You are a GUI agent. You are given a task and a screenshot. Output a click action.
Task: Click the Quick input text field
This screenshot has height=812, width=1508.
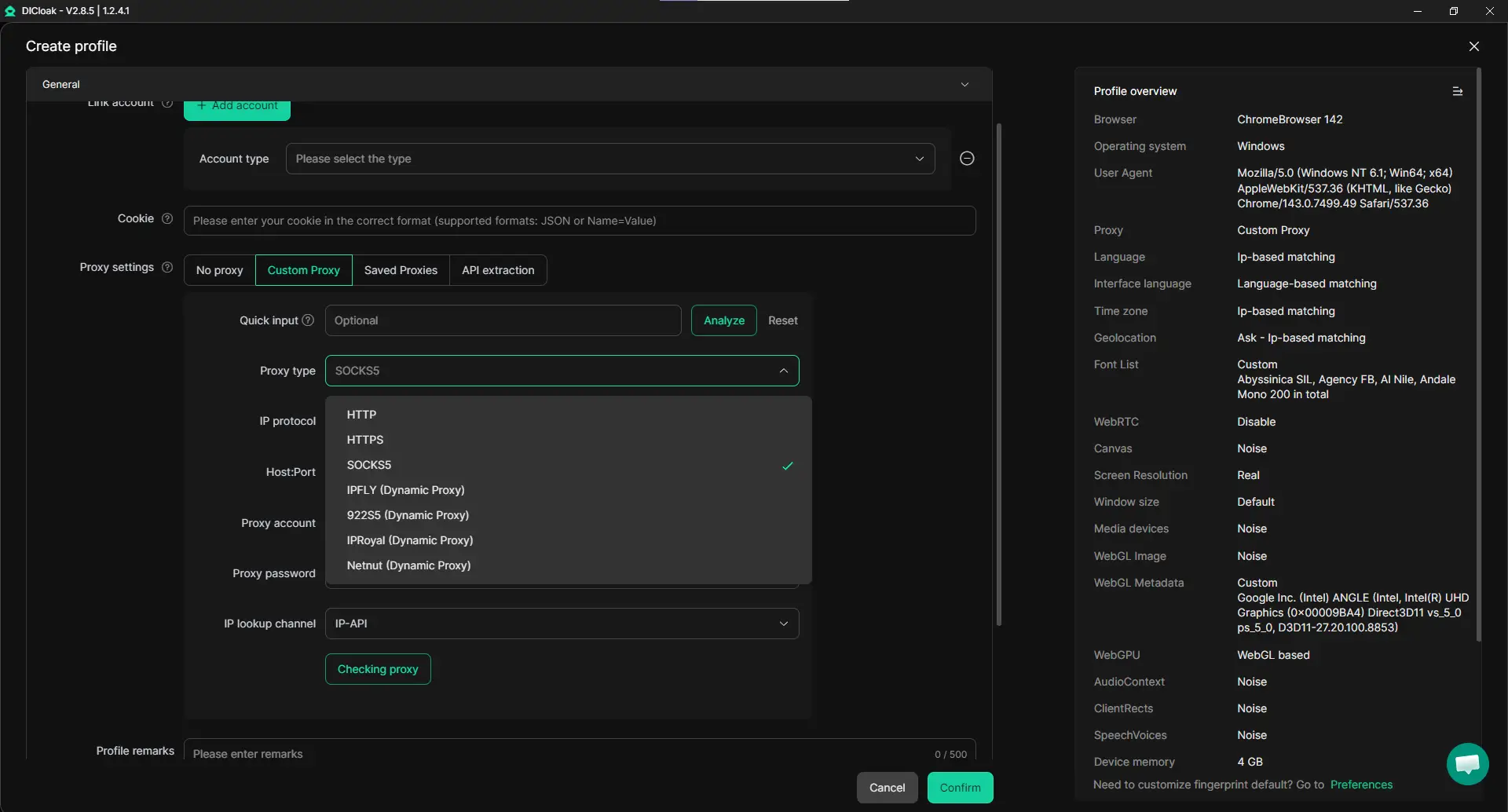point(503,320)
